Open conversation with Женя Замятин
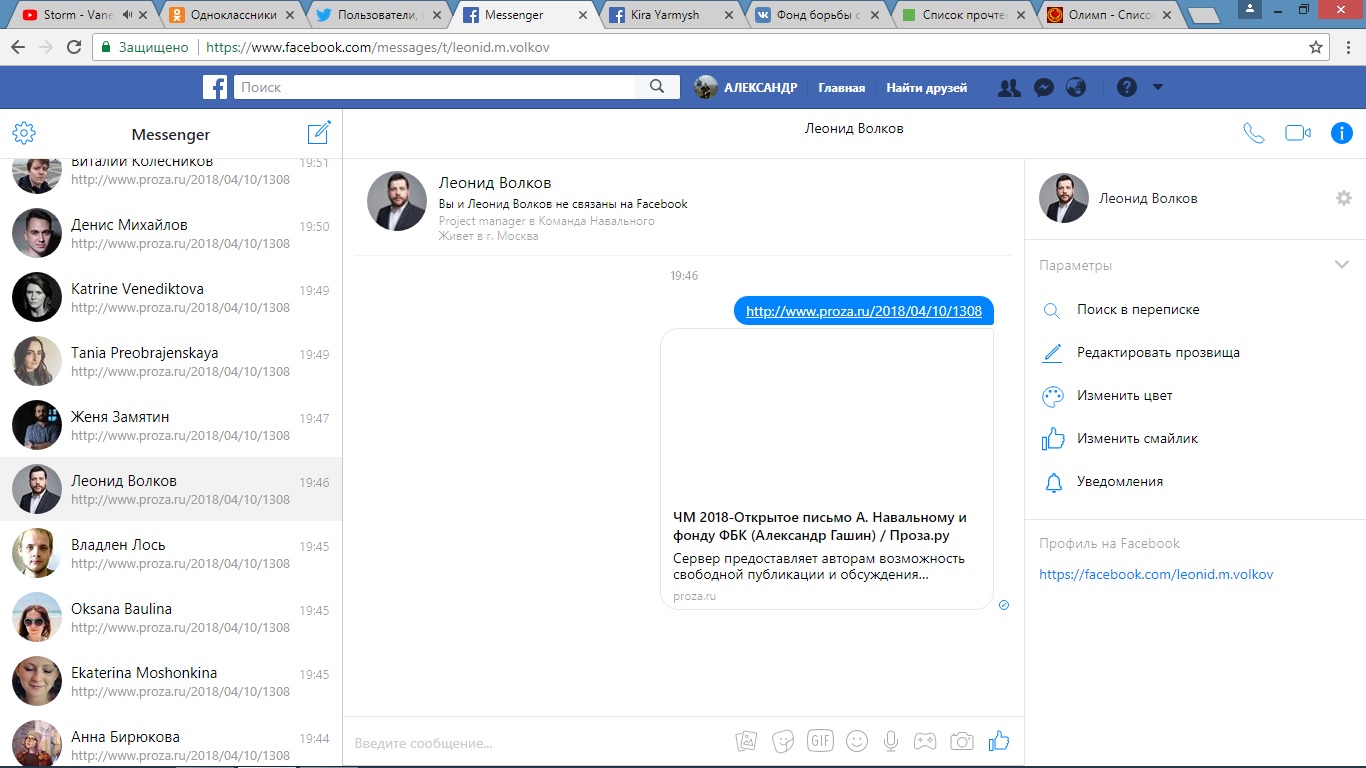The image size is (1366, 768). click(x=171, y=425)
